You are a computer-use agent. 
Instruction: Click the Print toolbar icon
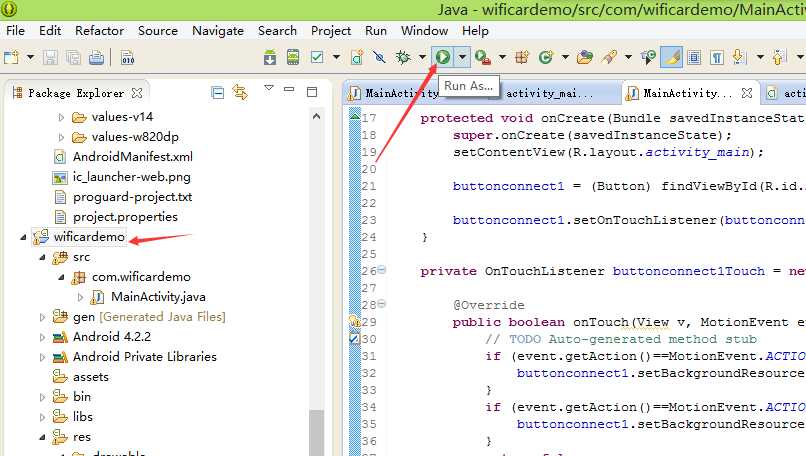[96, 58]
